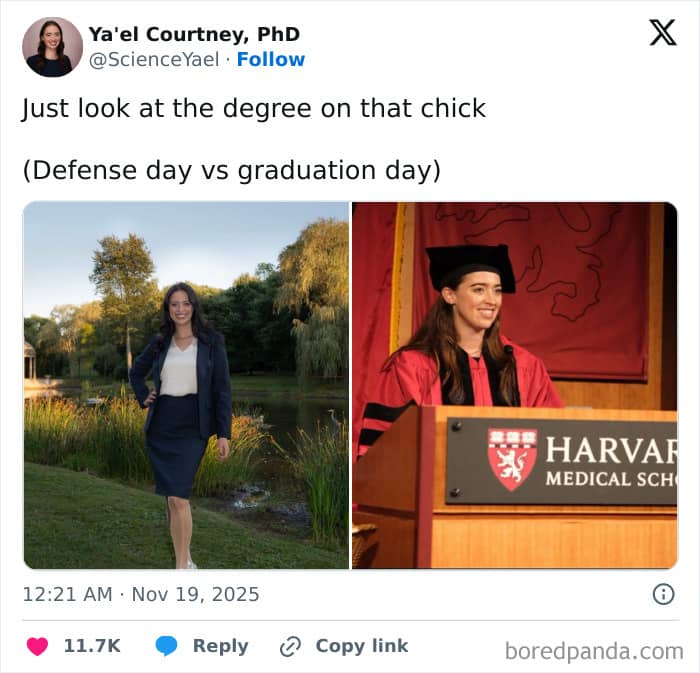Click the Harvard Medical School sign in photo
The width and height of the screenshot is (700, 673).
[570, 460]
